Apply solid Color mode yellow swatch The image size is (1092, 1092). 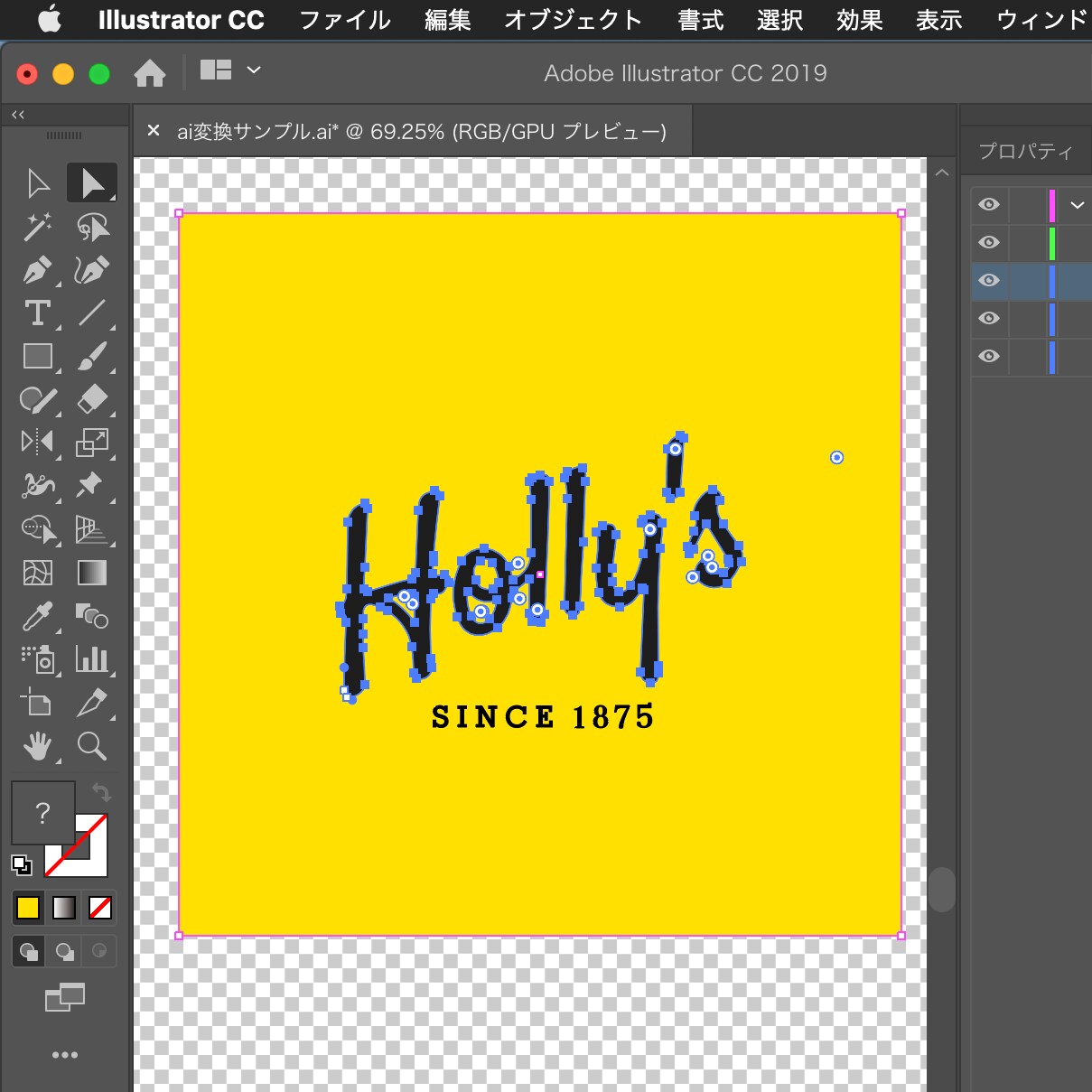click(28, 907)
